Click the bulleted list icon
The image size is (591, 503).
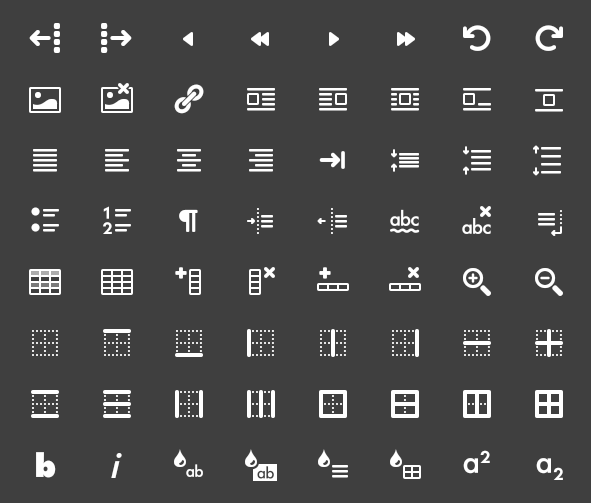pos(45,220)
